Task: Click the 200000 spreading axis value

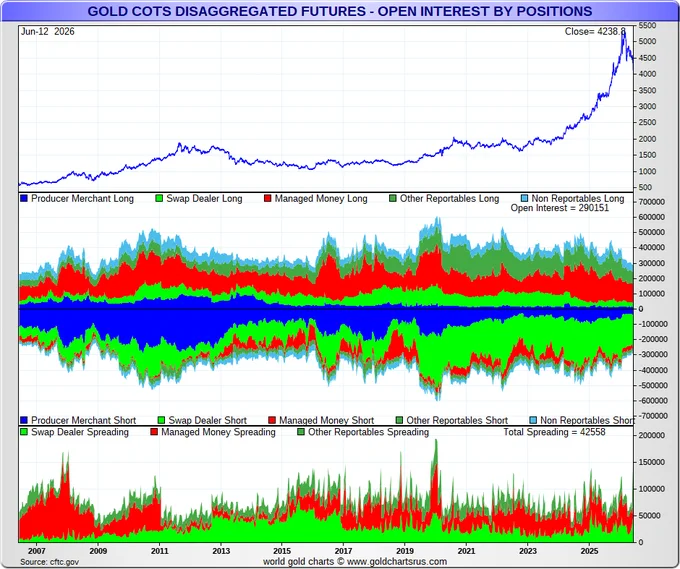Action: click(x=651, y=435)
